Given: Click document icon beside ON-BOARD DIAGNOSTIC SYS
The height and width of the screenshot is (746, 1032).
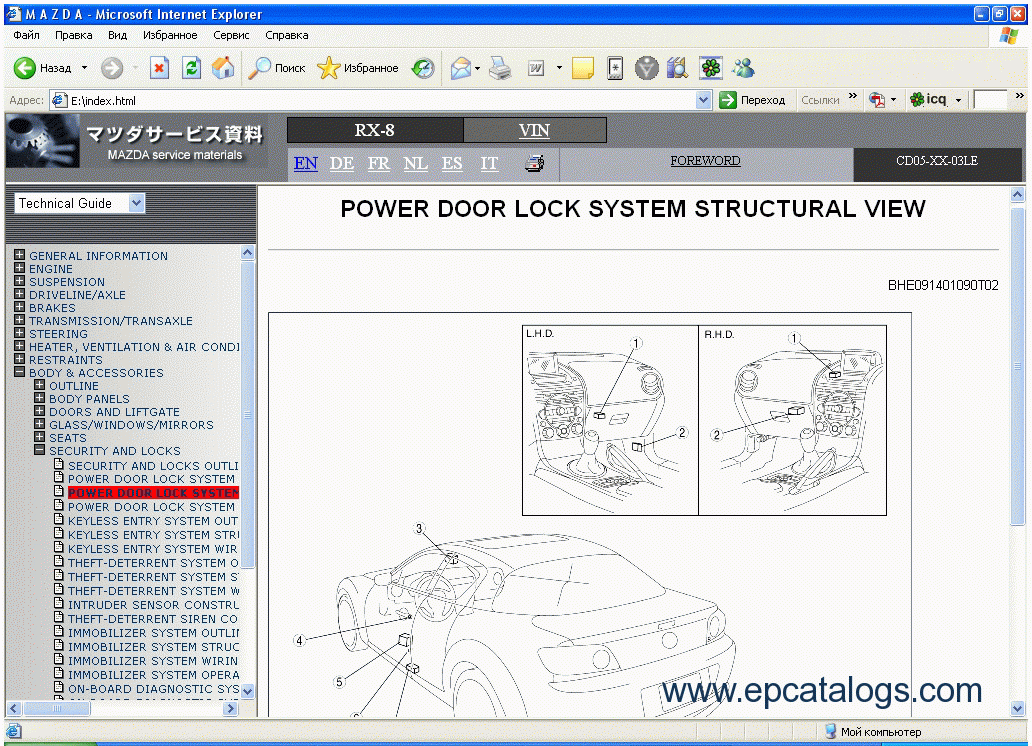Looking at the screenshot, I should click(x=59, y=687).
